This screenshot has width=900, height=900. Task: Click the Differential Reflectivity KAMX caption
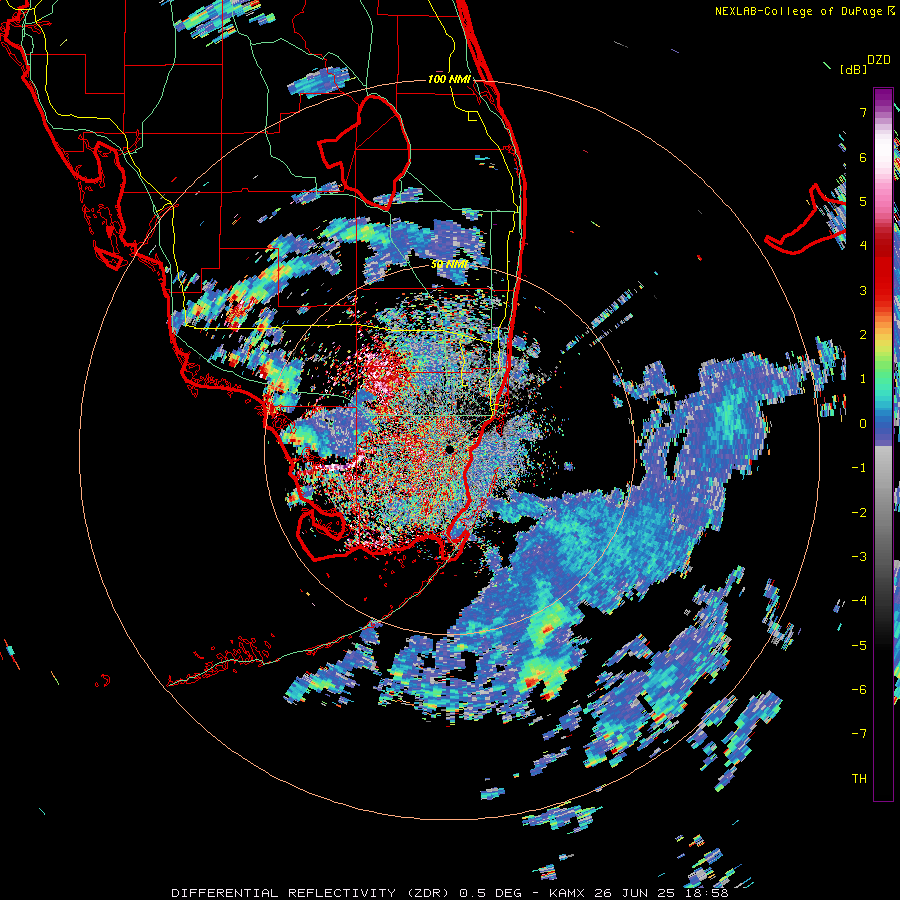pyautogui.click(x=450, y=893)
